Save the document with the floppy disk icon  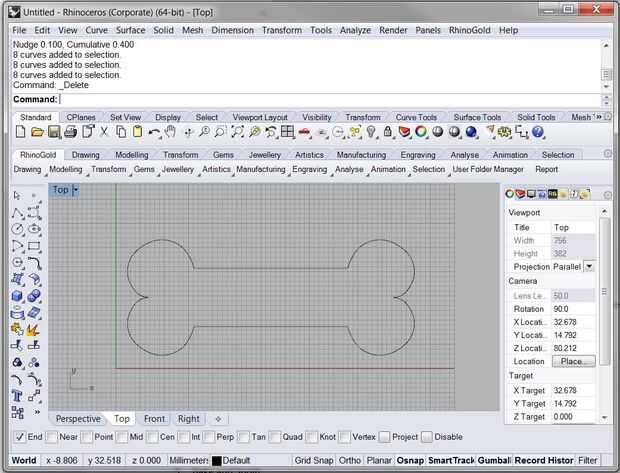tap(54, 132)
